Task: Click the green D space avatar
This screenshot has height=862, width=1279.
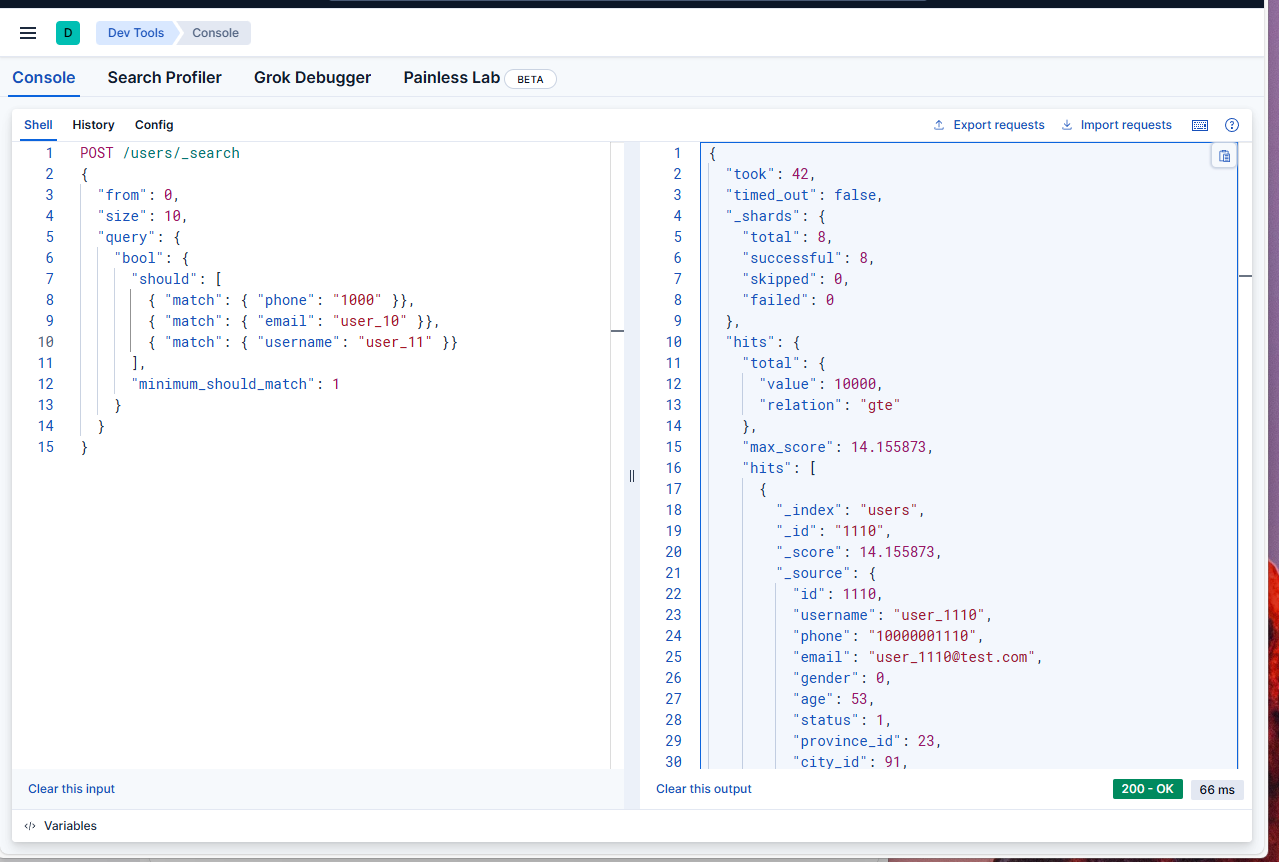Action: coord(68,33)
